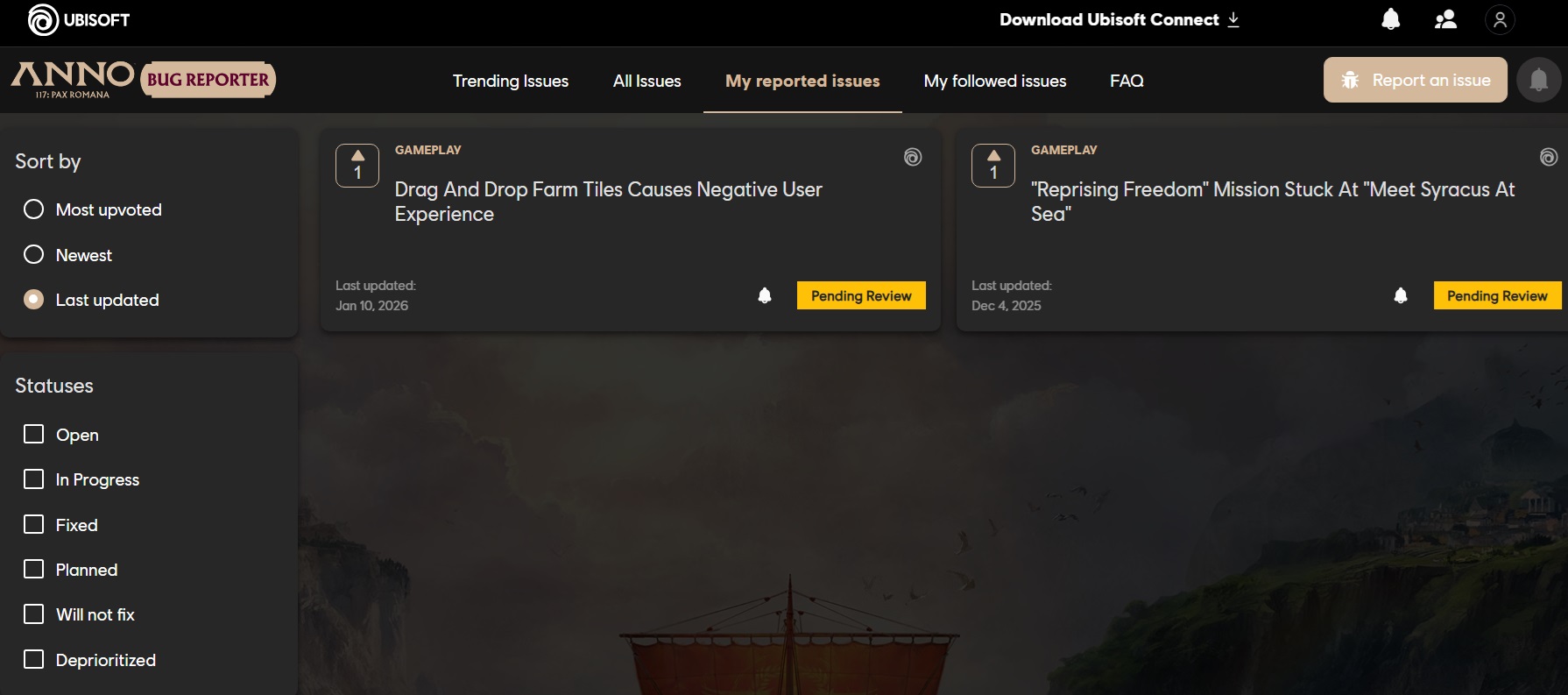Click the Jan 10, 2026 date

372,306
